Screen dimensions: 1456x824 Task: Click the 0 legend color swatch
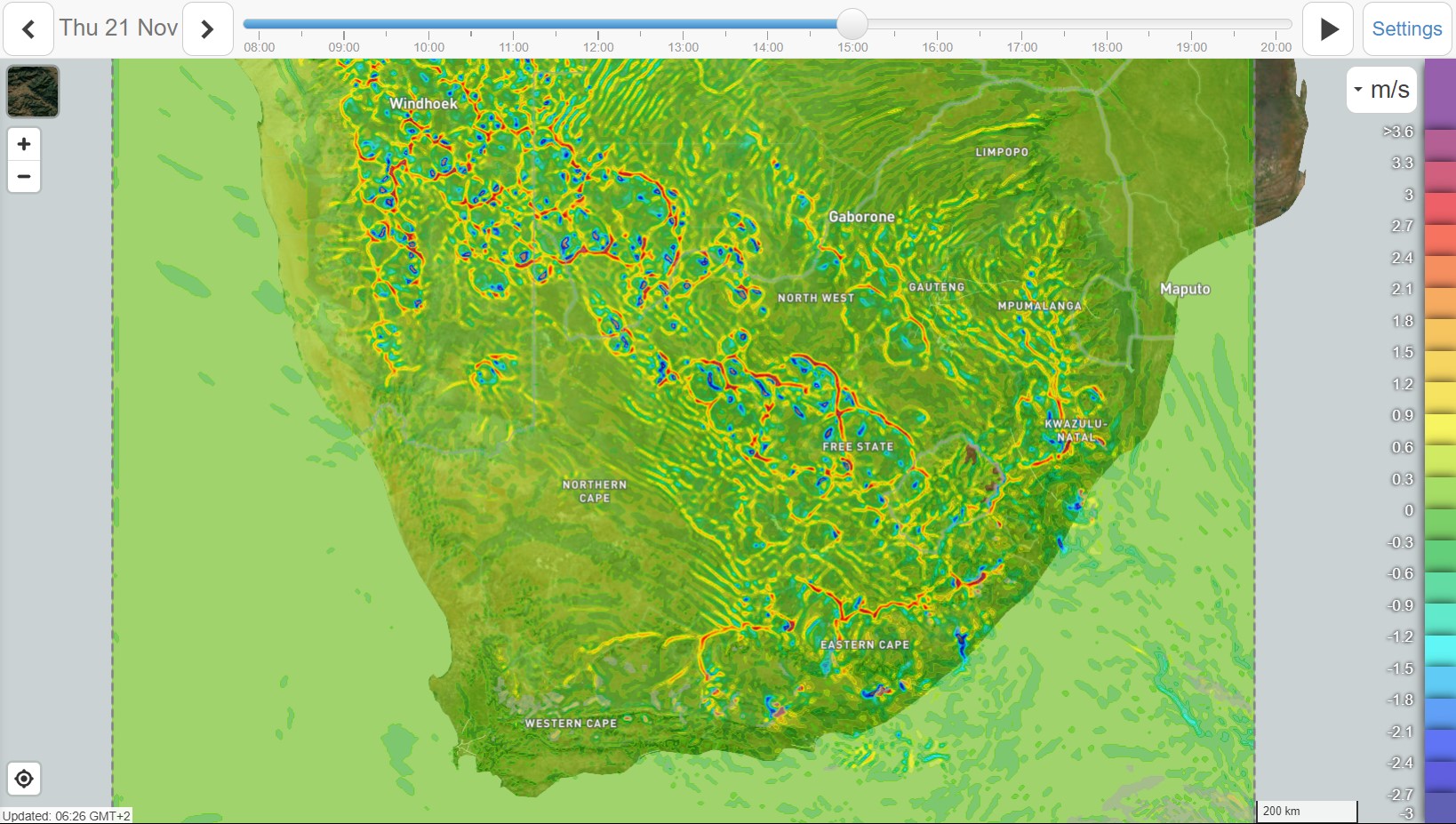pyautogui.click(x=1440, y=493)
